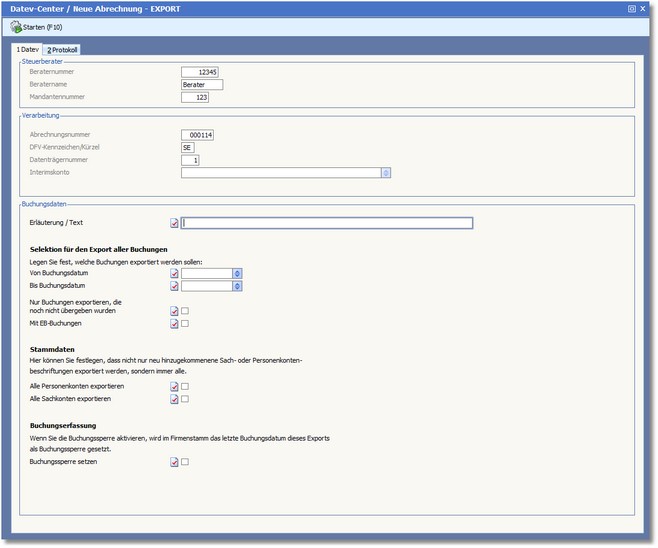Click into the Beraternummer field
The width and height of the screenshot is (658, 548).
click(x=198, y=72)
